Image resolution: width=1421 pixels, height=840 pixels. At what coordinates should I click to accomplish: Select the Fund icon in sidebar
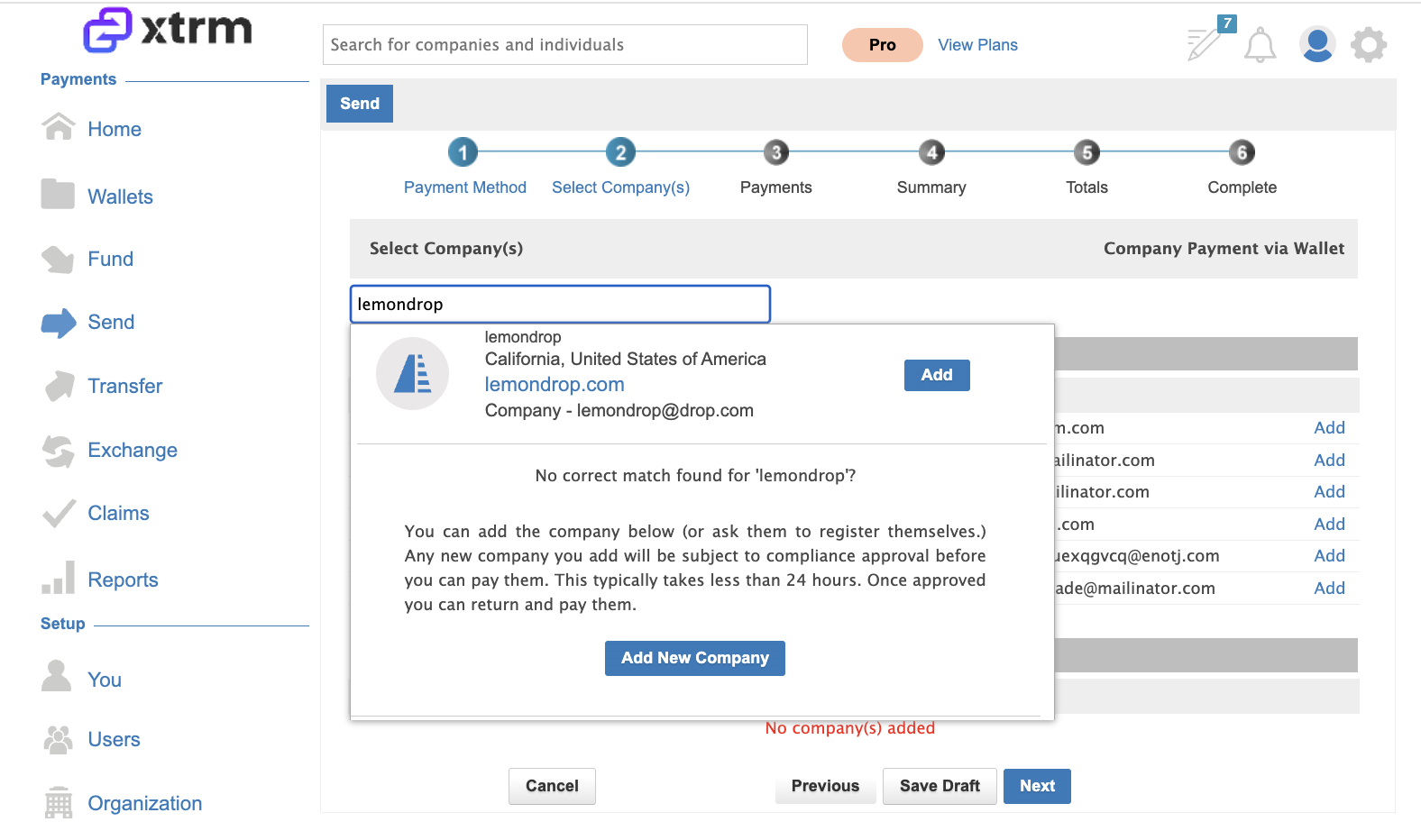(x=59, y=259)
